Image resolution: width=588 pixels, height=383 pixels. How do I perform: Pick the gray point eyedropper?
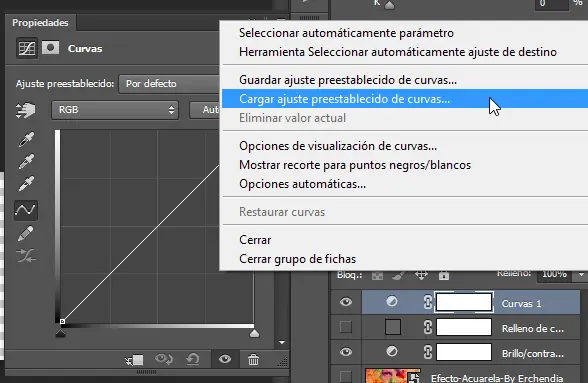click(x=26, y=161)
